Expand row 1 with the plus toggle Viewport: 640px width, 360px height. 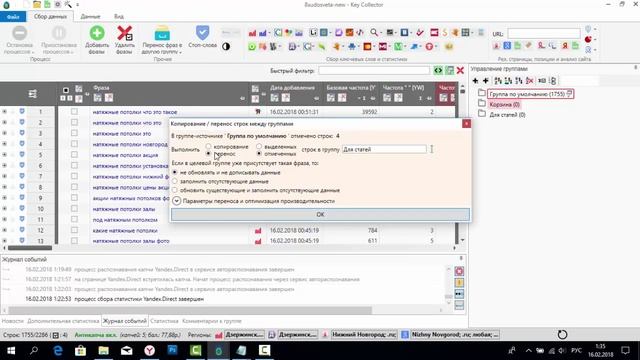point(4,111)
